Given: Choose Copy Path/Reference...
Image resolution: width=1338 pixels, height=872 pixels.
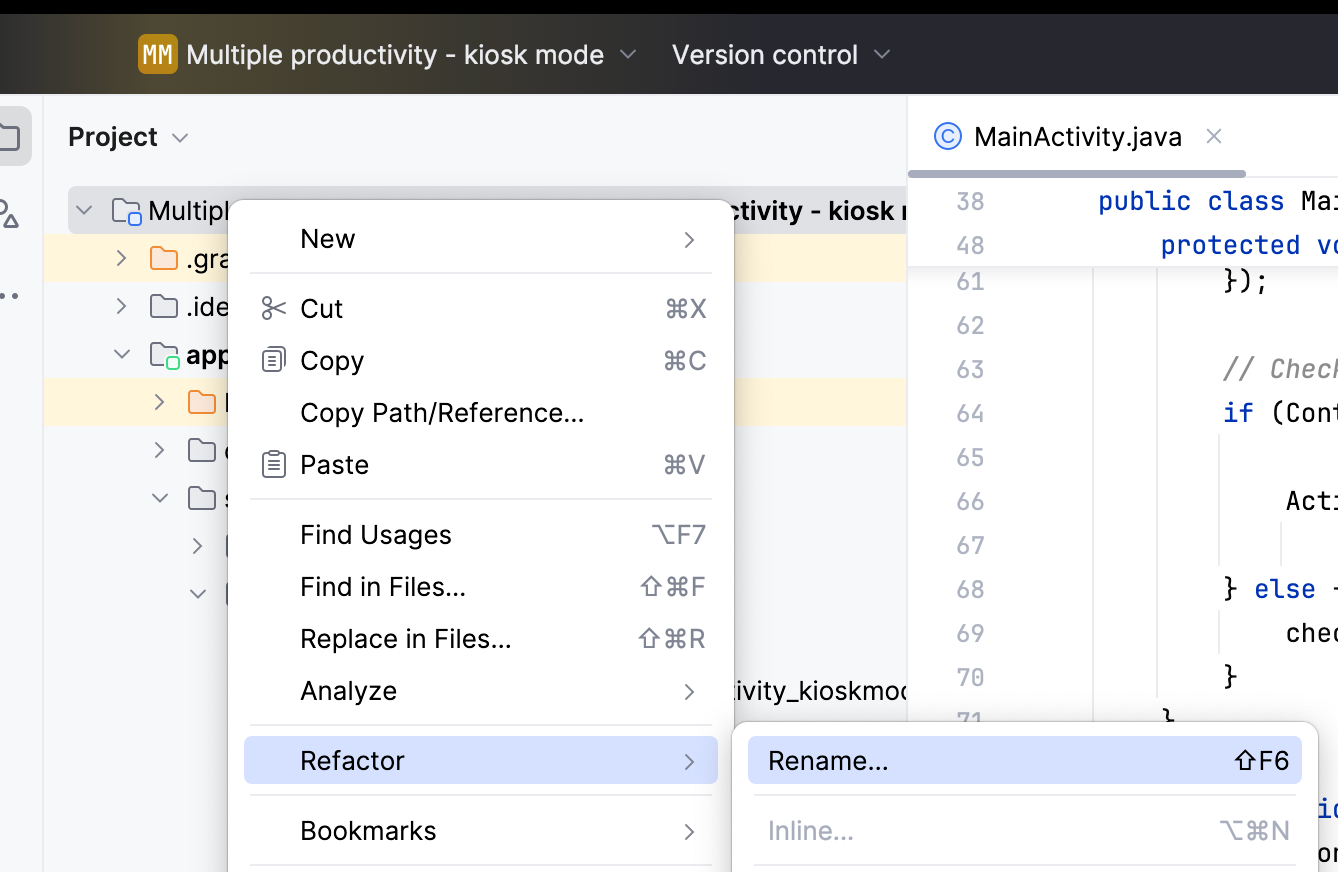Looking at the screenshot, I should tap(481, 413).
